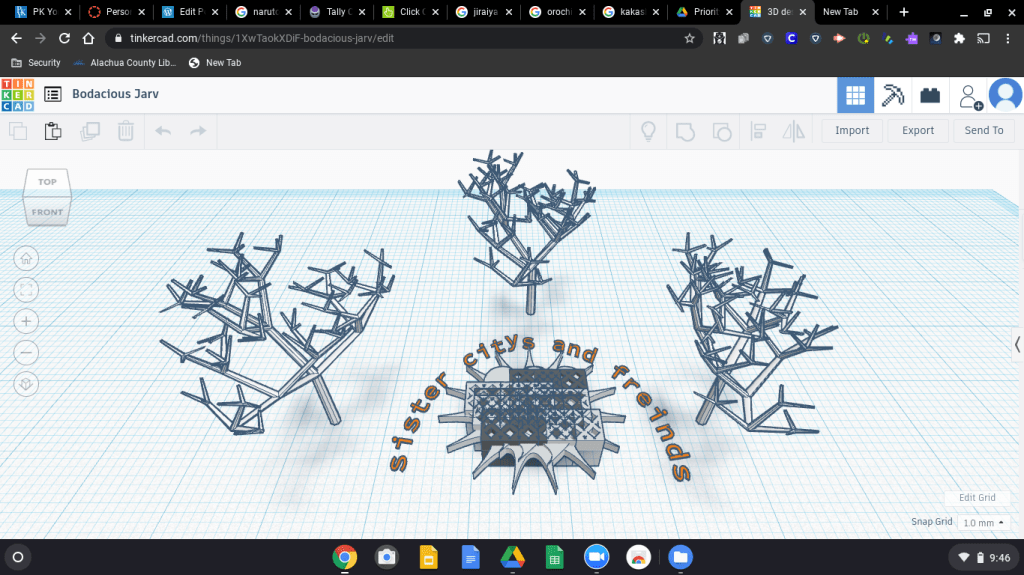Image resolution: width=1024 pixels, height=575 pixels.
Task: Toggle perspective/orthographic view cube icon
Action: pyautogui.click(x=26, y=384)
